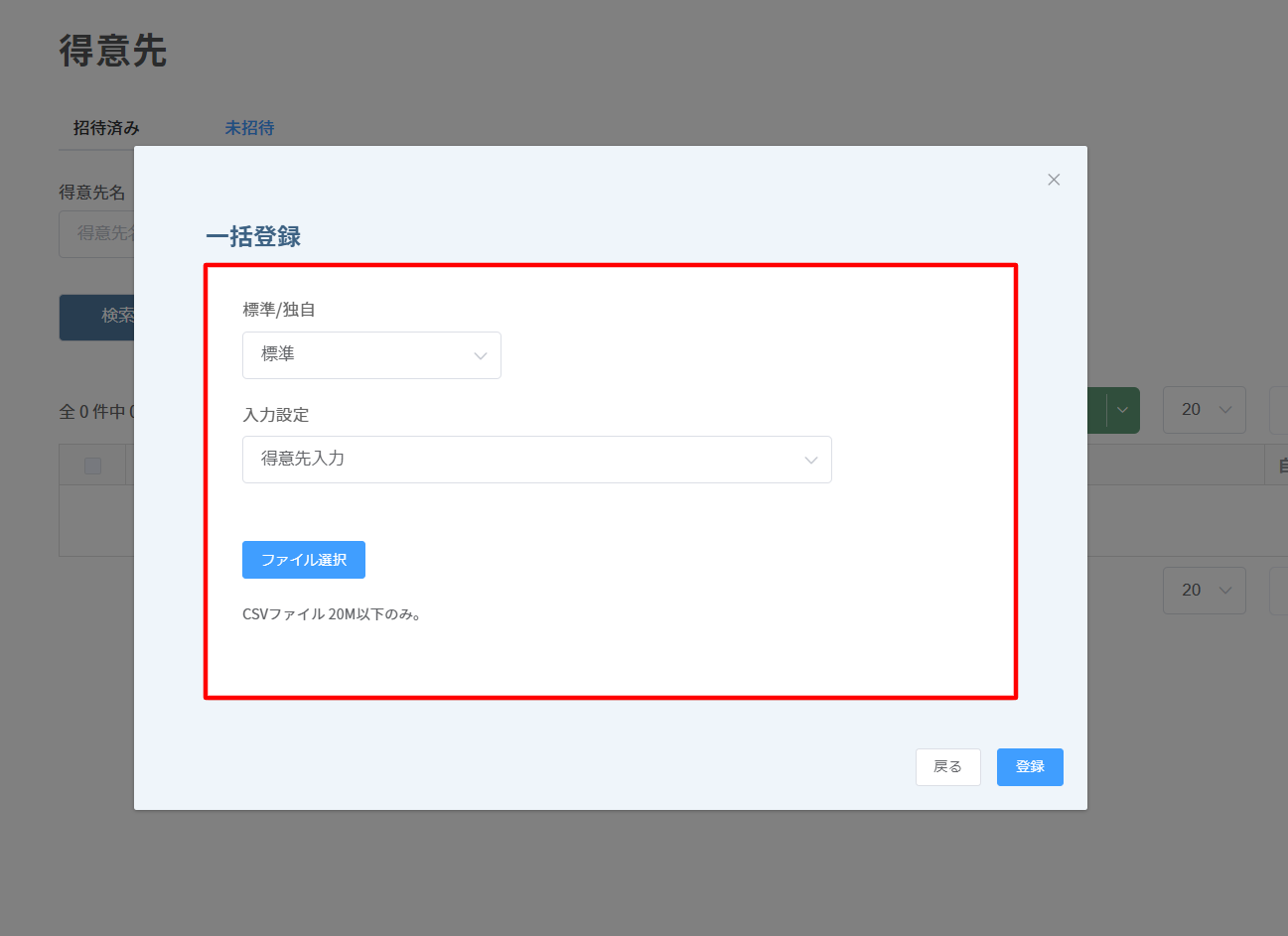This screenshot has width=1288, height=936.
Task: Click the 戻る button
Action: (948, 767)
